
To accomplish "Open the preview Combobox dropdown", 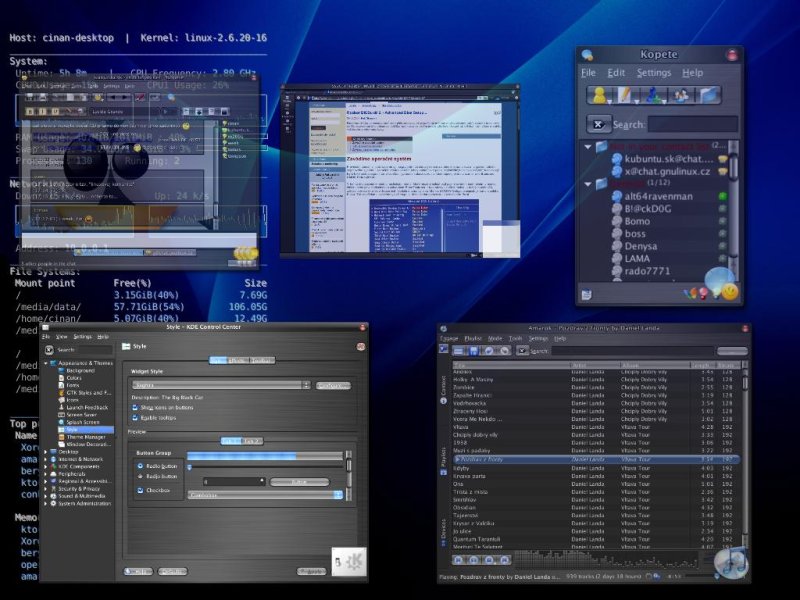I will (x=265, y=495).
